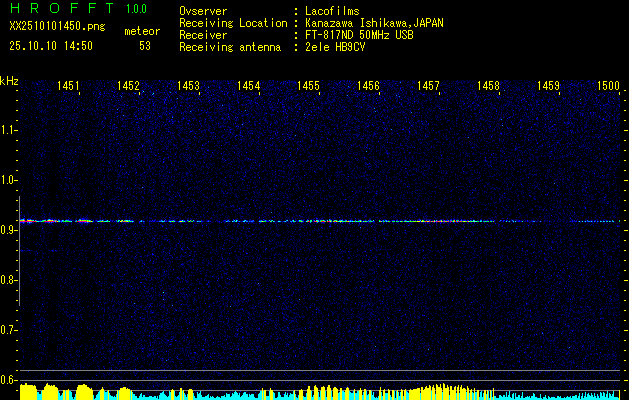Click the 1.0.0 version number
Image resolution: width=629 pixels, height=400 pixels.
[x=141, y=9]
